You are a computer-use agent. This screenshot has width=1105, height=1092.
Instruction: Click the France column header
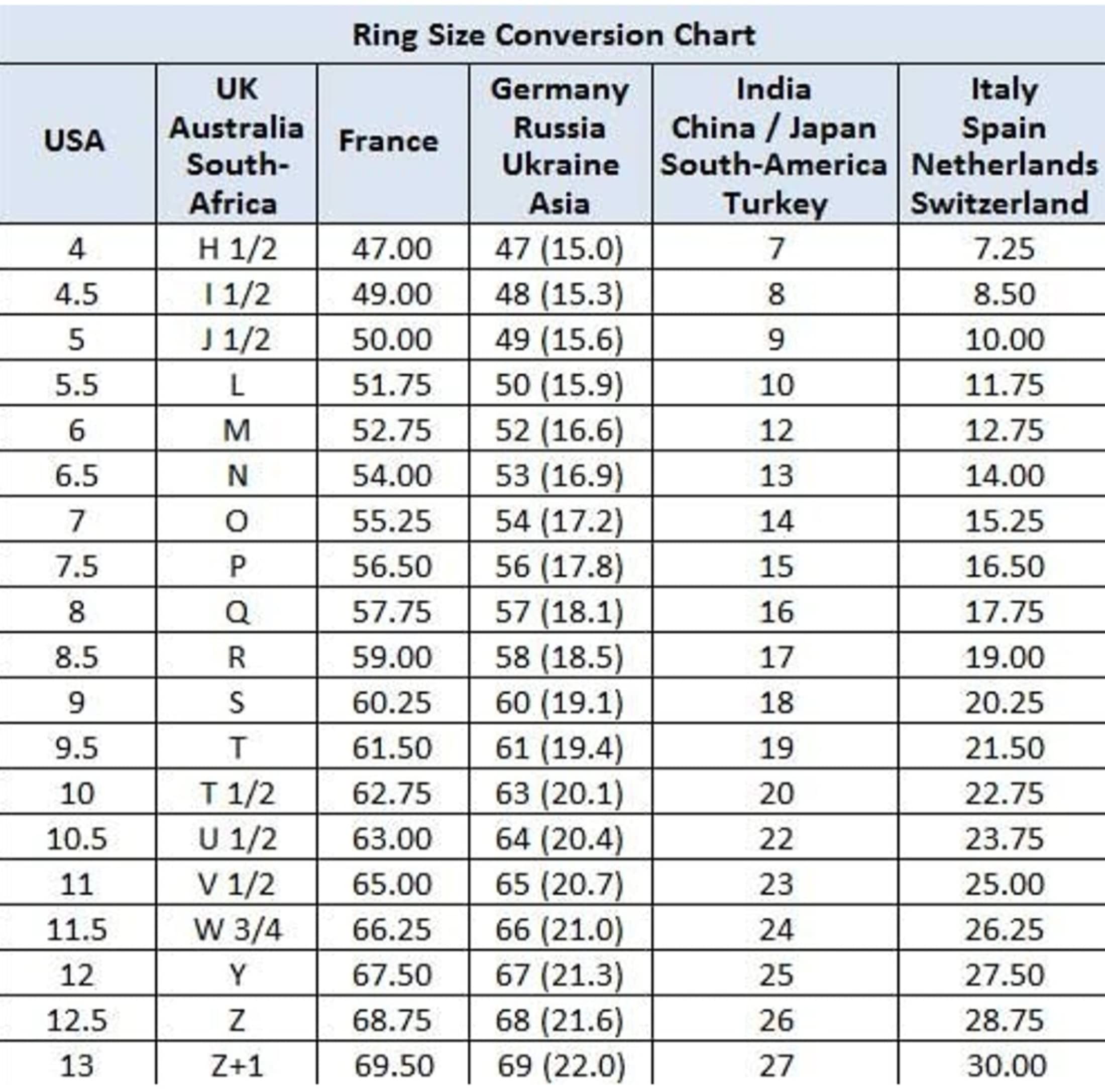point(392,143)
